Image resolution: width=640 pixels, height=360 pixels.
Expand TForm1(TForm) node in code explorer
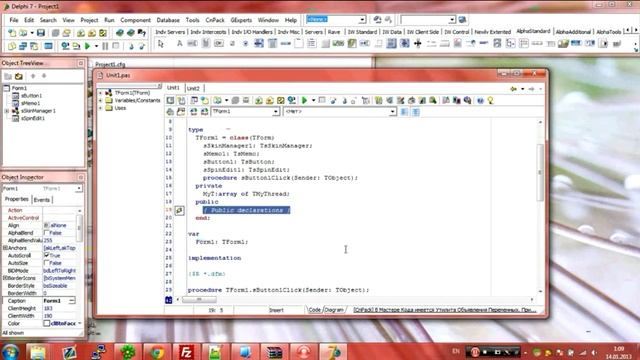[100, 93]
